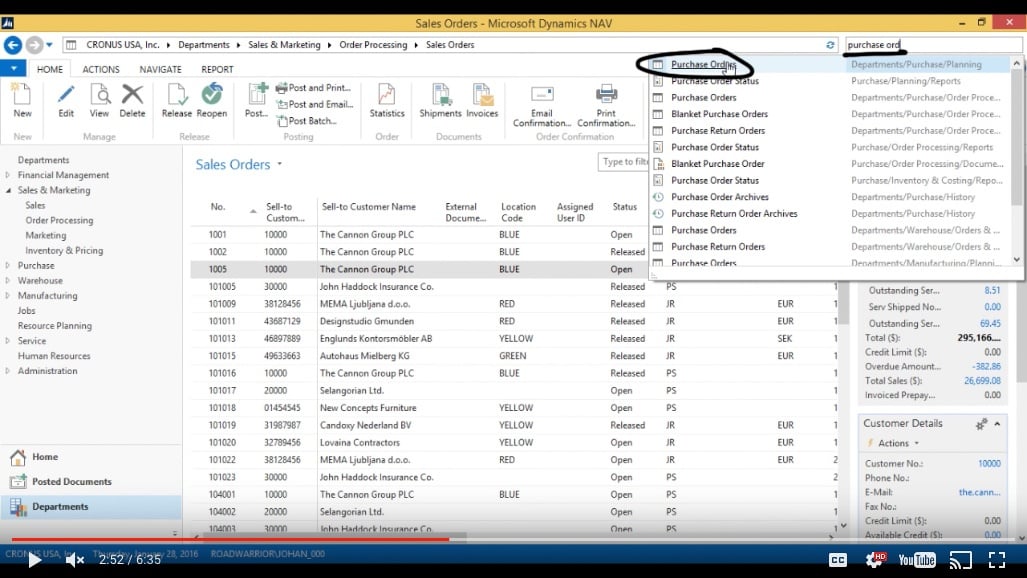Select the Blanket Purchase Order document result
Image resolution: width=1027 pixels, height=578 pixels.
pos(718,164)
